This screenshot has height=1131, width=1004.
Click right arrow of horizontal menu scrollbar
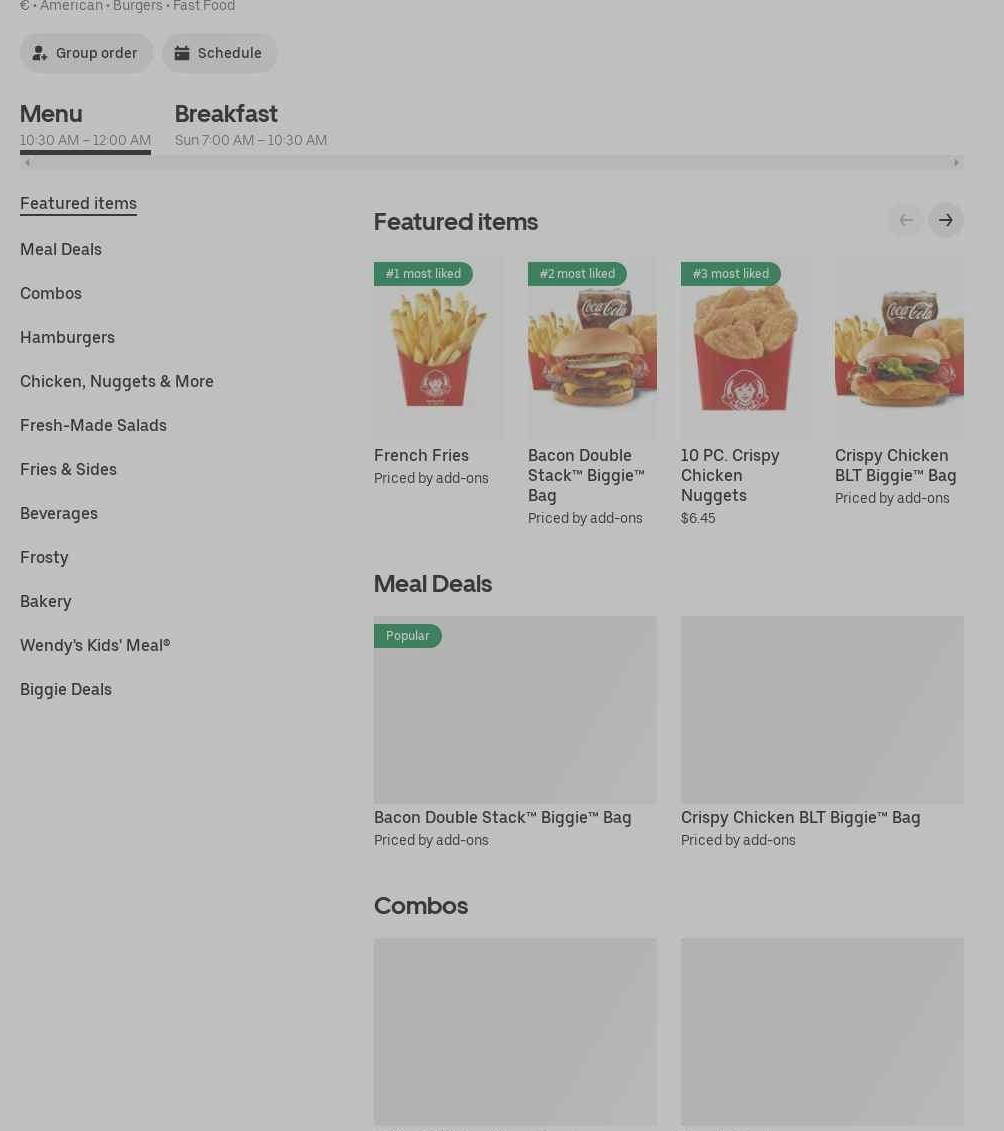(956, 163)
